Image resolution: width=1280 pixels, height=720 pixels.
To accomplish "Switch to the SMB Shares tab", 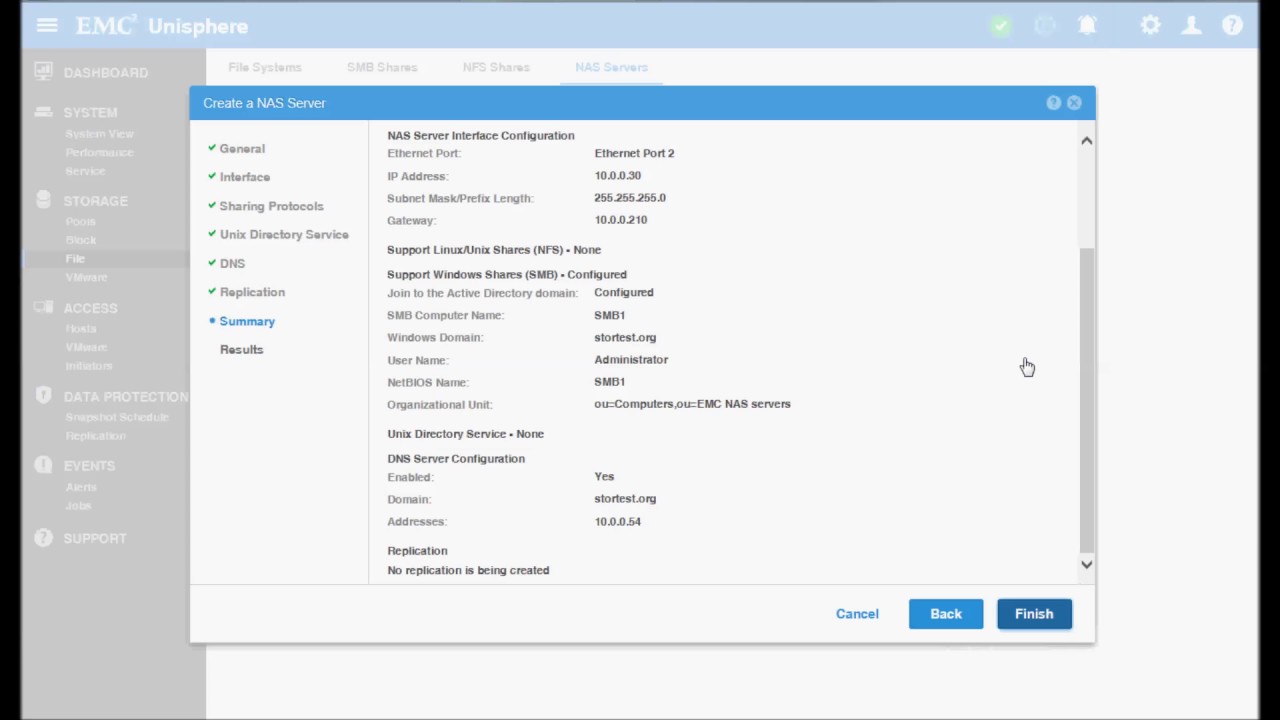I will pyautogui.click(x=382, y=67).
